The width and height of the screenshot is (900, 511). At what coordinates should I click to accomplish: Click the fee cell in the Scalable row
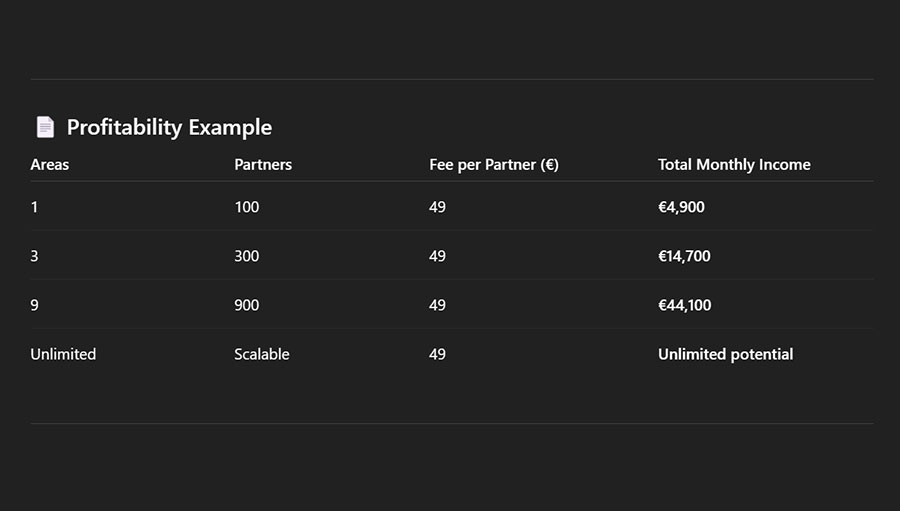point(437,354)
